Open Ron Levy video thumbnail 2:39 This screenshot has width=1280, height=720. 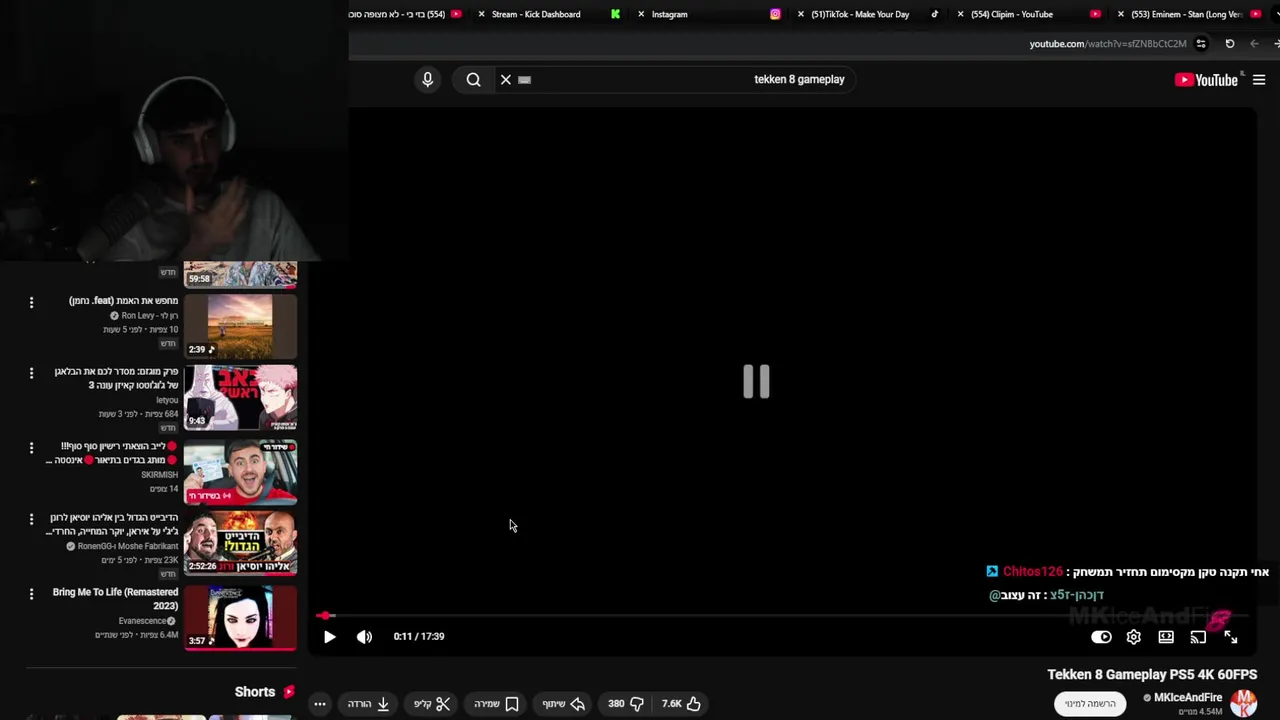(x=241, y=326)
